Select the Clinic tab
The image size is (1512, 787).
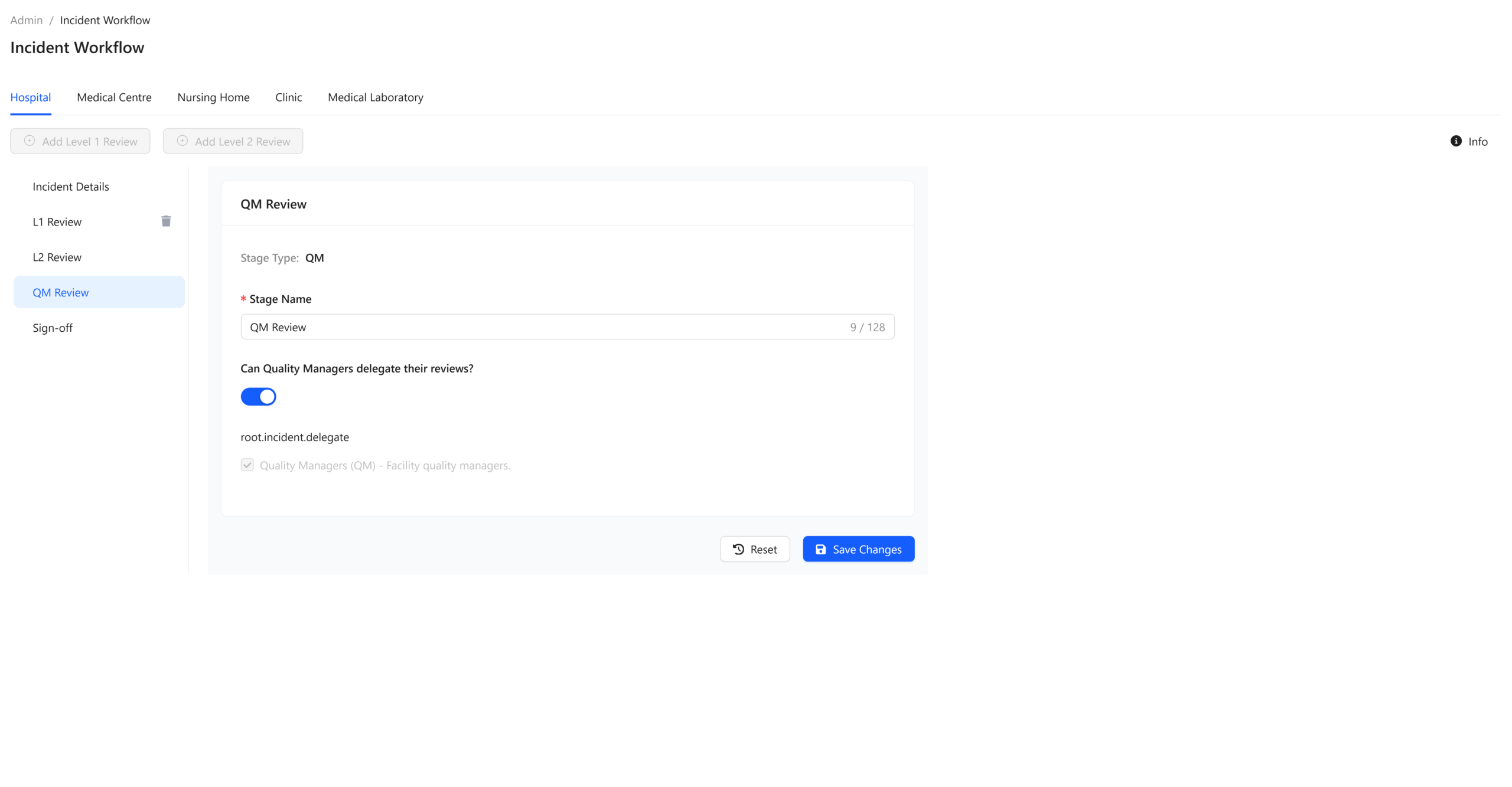[288, 97]
